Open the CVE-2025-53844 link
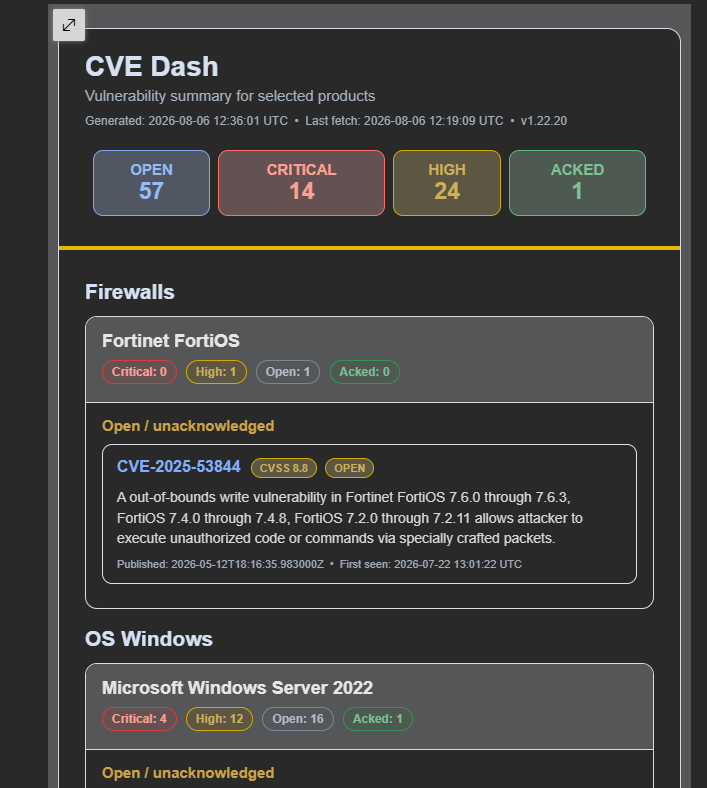The height and width of the screenshot is (788, 707). click(179, 466)
